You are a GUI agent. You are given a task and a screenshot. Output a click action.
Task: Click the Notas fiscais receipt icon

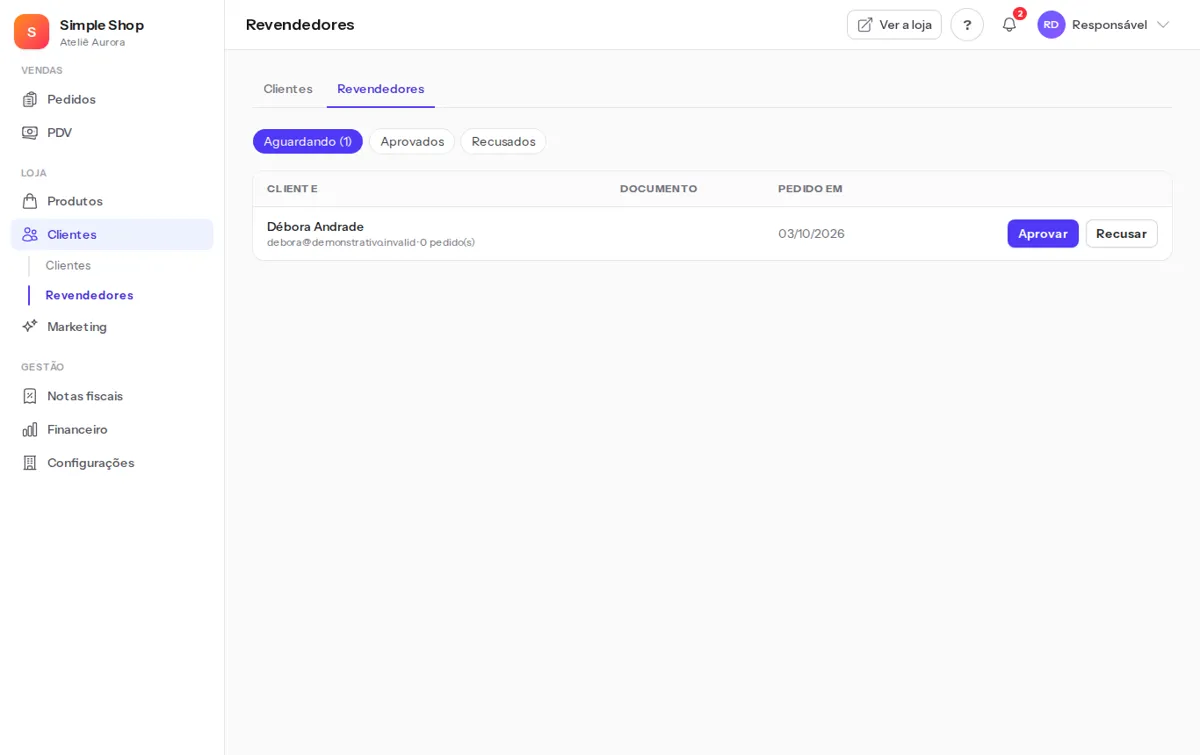pos(30,396)
